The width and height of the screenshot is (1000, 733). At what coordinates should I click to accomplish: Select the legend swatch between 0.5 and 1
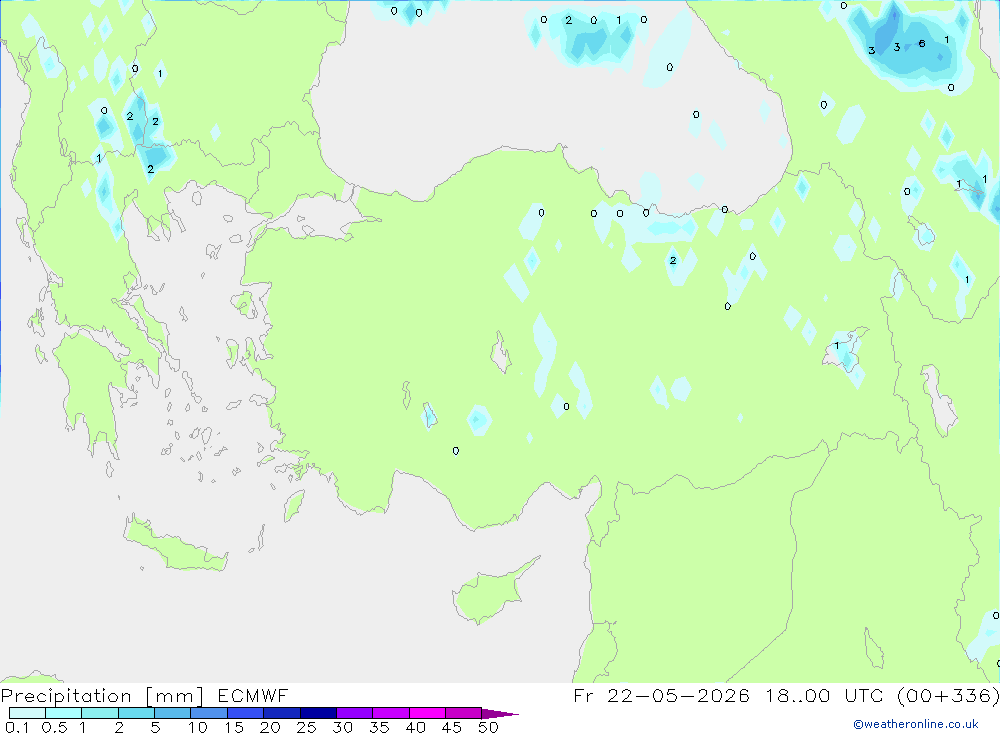64,713
